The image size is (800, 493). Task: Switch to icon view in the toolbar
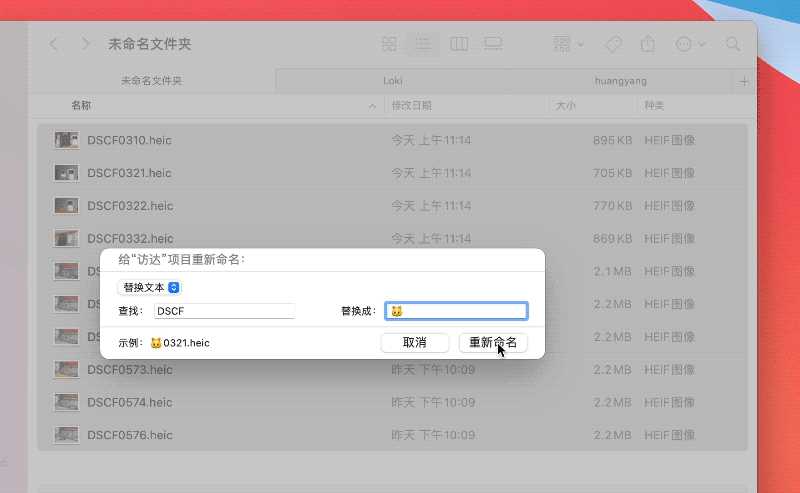pos(389,44)
